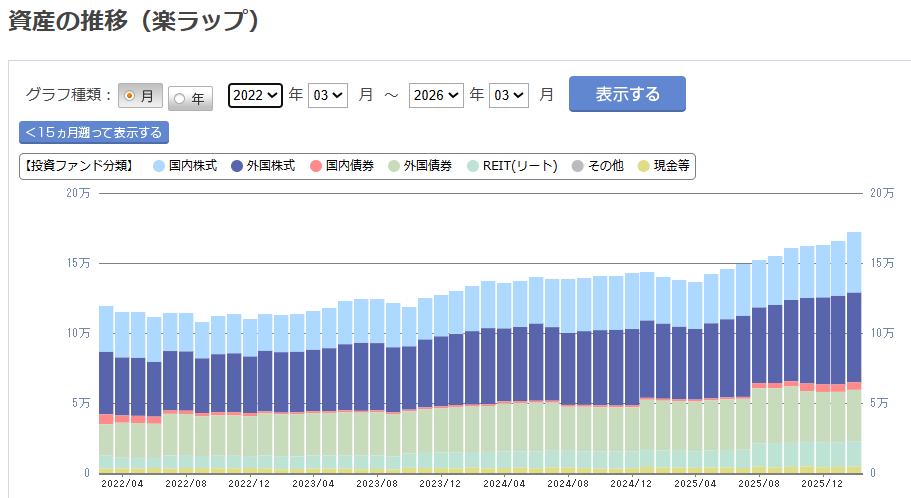Click the 外国株式 dark blue legend circle
The image size is (911, 498).
tap(237, 166)
